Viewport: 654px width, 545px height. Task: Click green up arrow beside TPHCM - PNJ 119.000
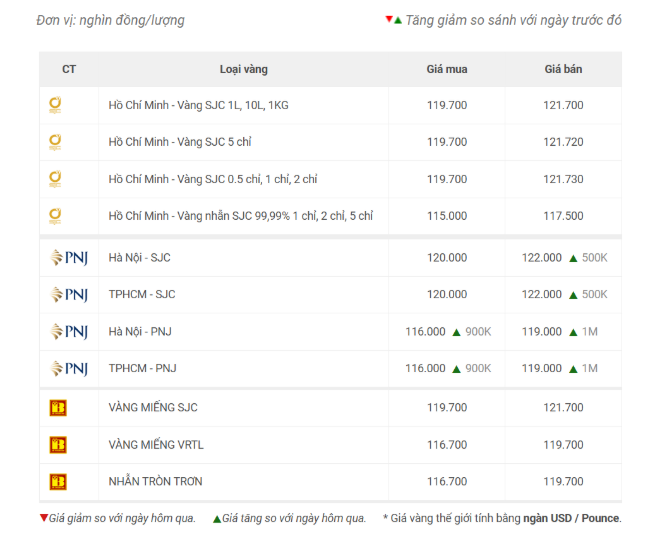[x=574, y=369]
